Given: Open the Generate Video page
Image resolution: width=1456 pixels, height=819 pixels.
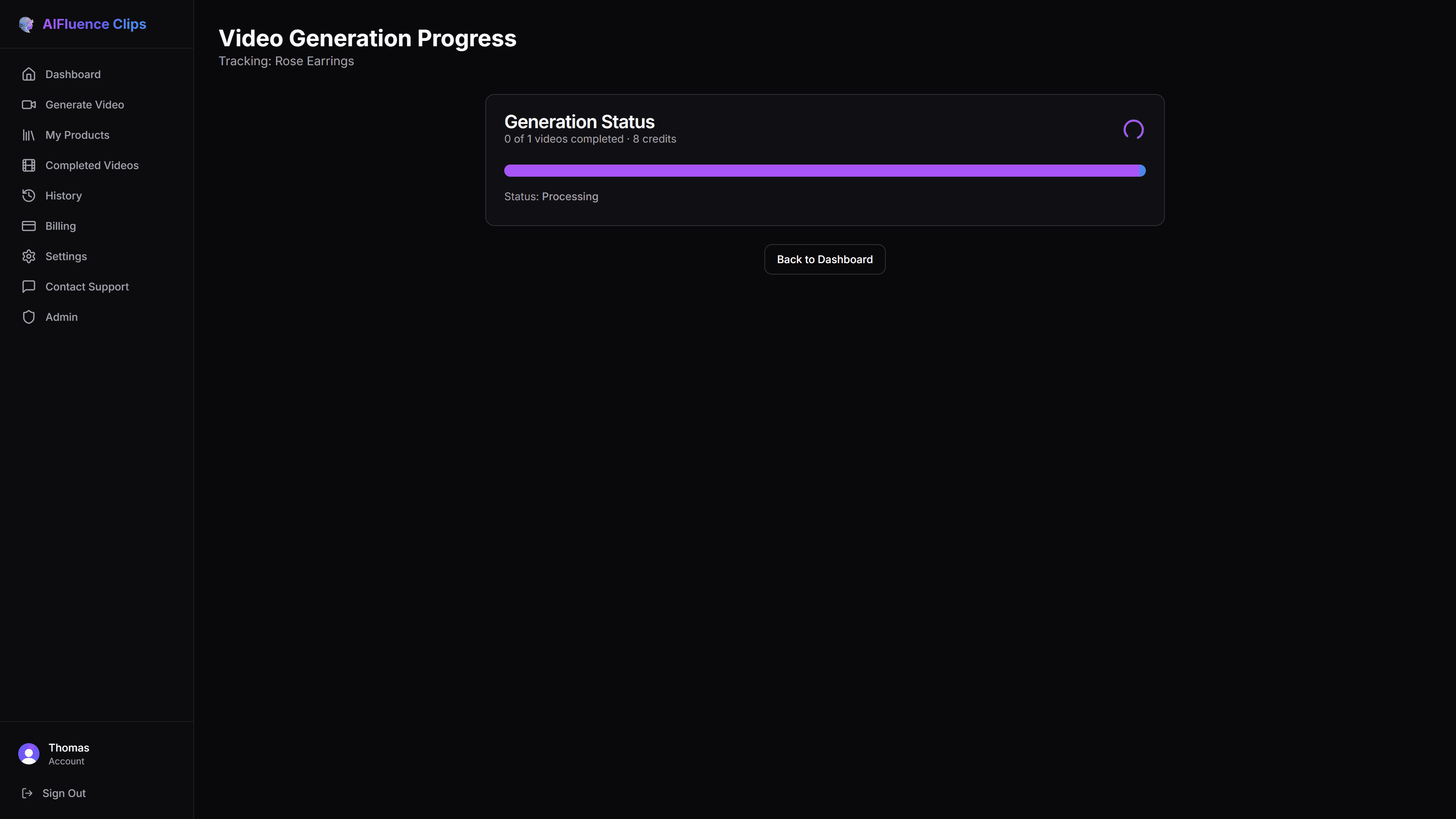Looking at the screenshot, I should [x=85, y=105].
